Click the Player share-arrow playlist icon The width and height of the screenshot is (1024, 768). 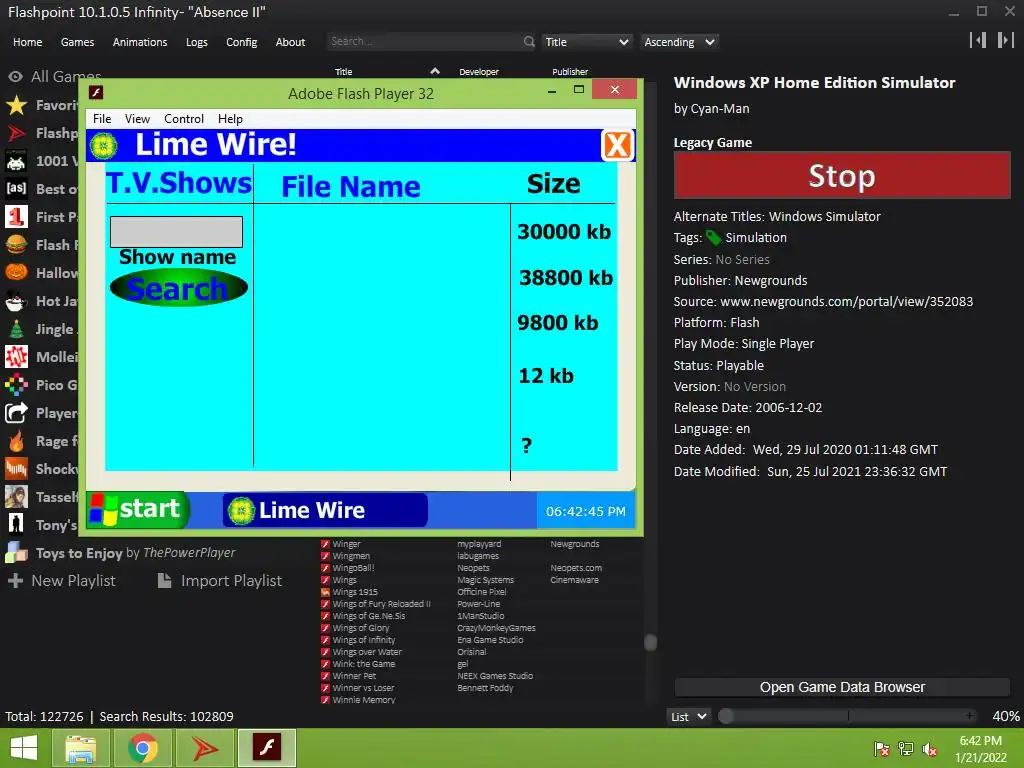click(16, 413)
